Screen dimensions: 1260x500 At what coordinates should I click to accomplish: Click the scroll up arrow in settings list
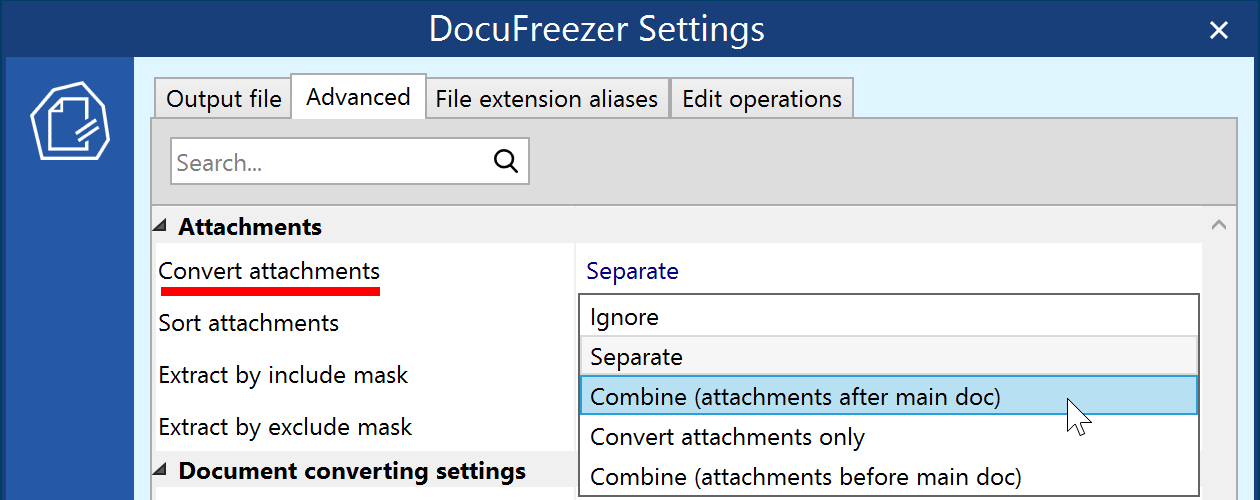[x=1218, y=226]
